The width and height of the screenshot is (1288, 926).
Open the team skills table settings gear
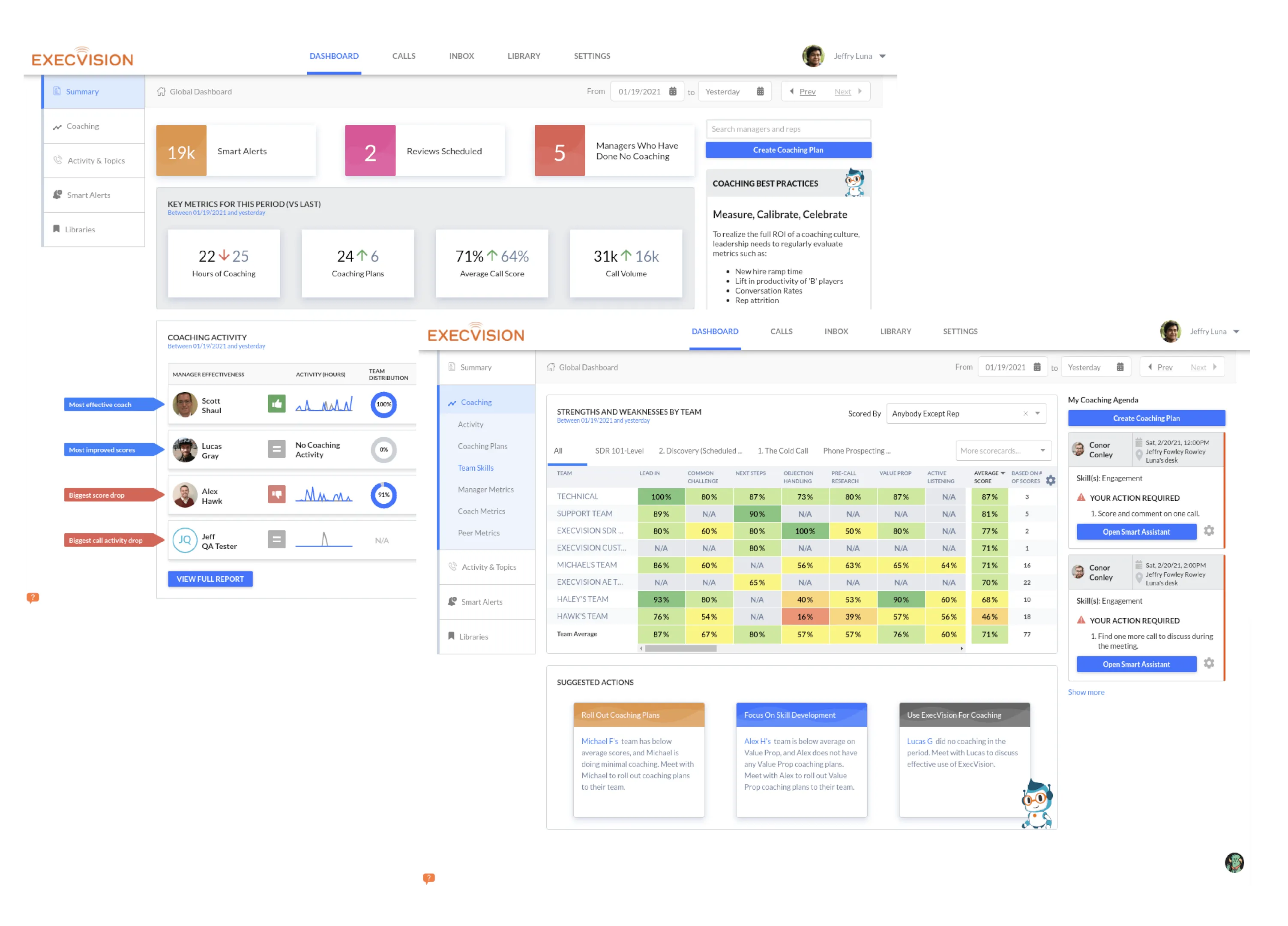pos(1051,481)
